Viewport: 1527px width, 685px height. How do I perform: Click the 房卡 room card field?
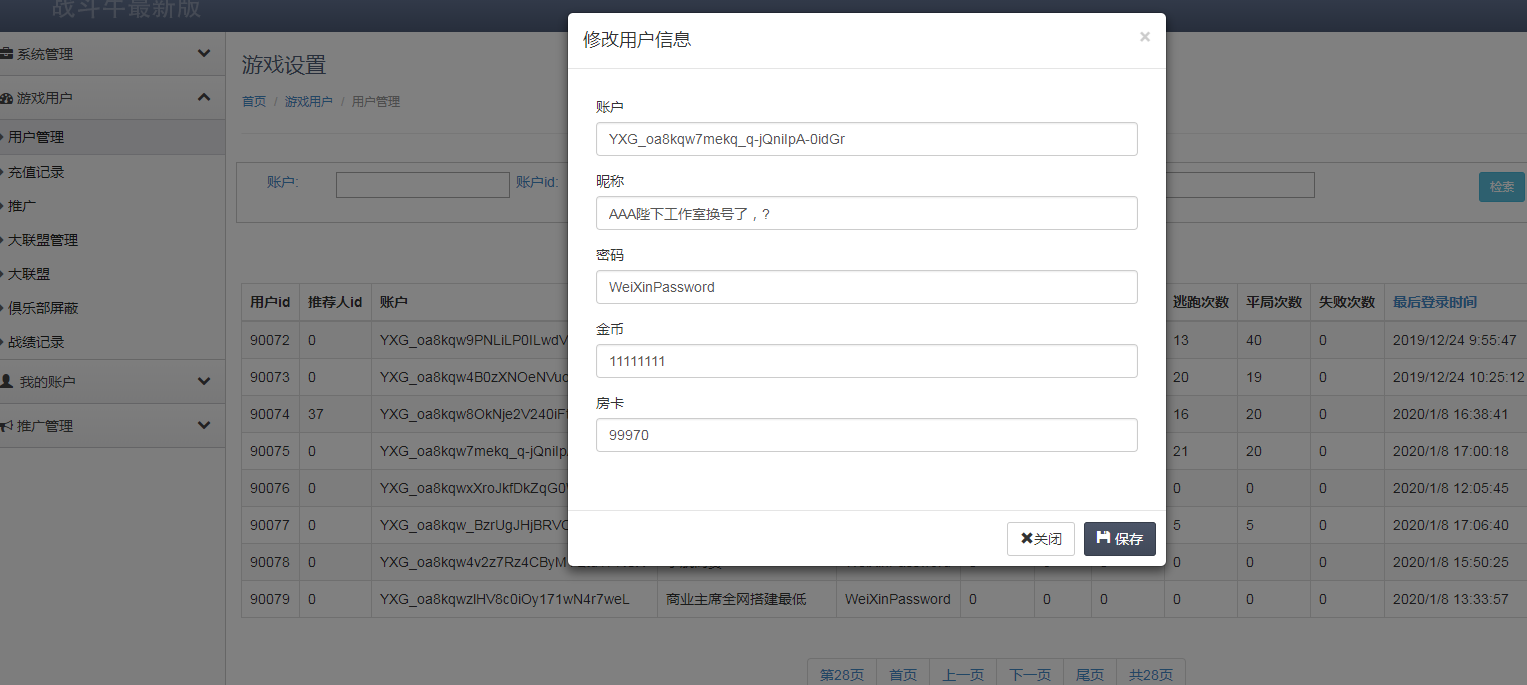pos(866,435)
